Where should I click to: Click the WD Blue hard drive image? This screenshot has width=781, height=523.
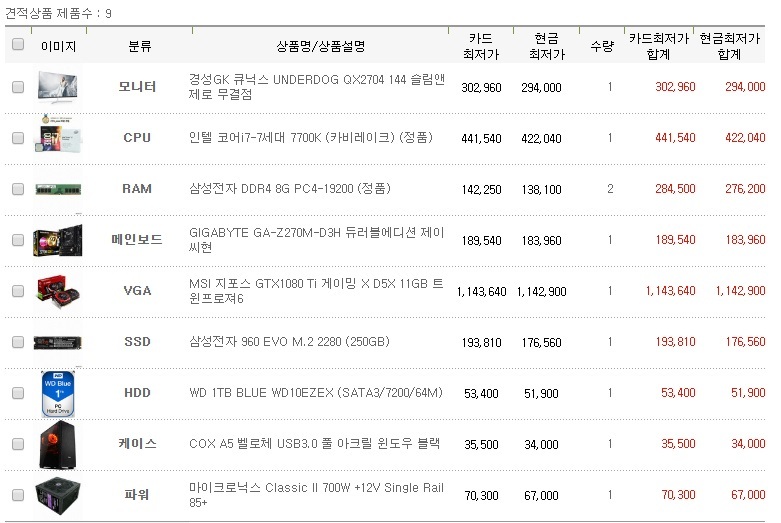58,393
